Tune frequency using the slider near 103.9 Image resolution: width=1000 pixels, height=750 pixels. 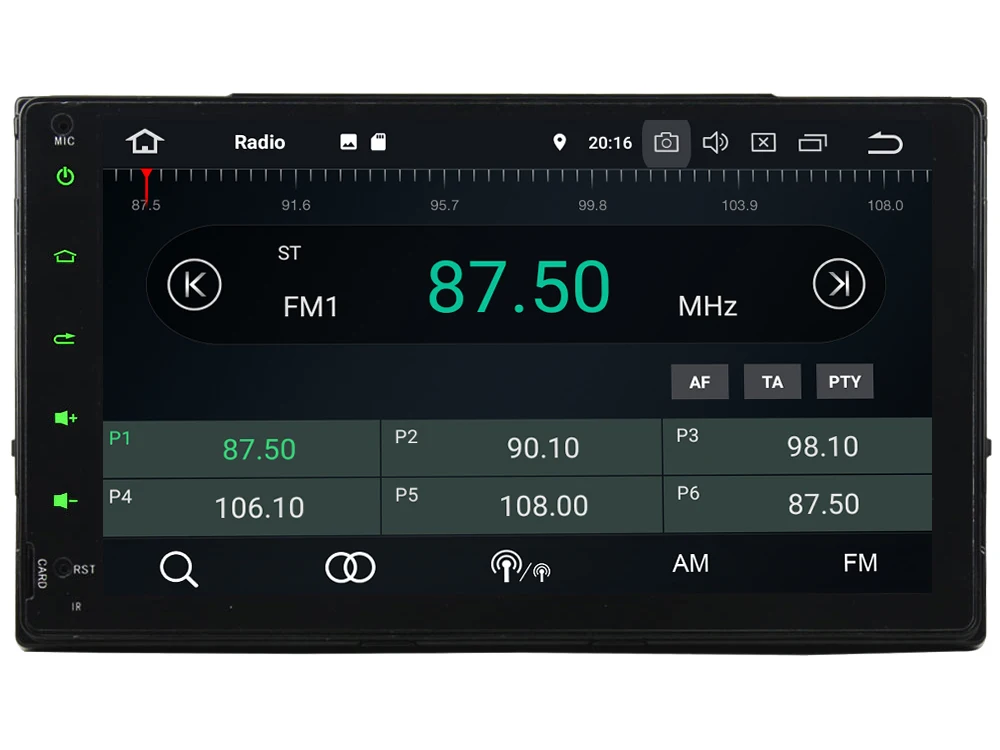(739, 185)
